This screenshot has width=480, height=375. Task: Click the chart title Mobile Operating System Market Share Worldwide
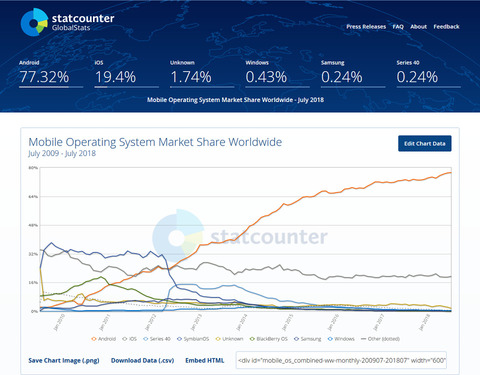pos(155,142)
